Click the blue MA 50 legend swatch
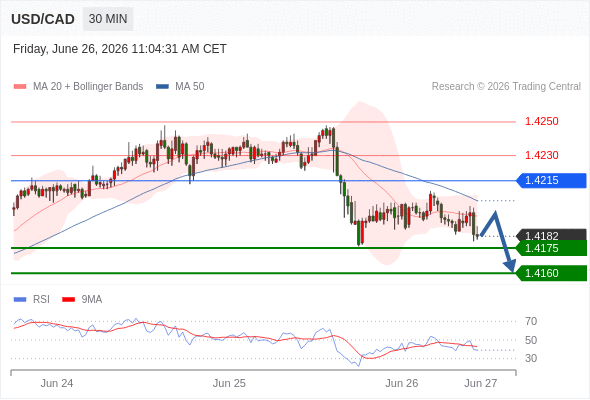 (x=162, y=87)
